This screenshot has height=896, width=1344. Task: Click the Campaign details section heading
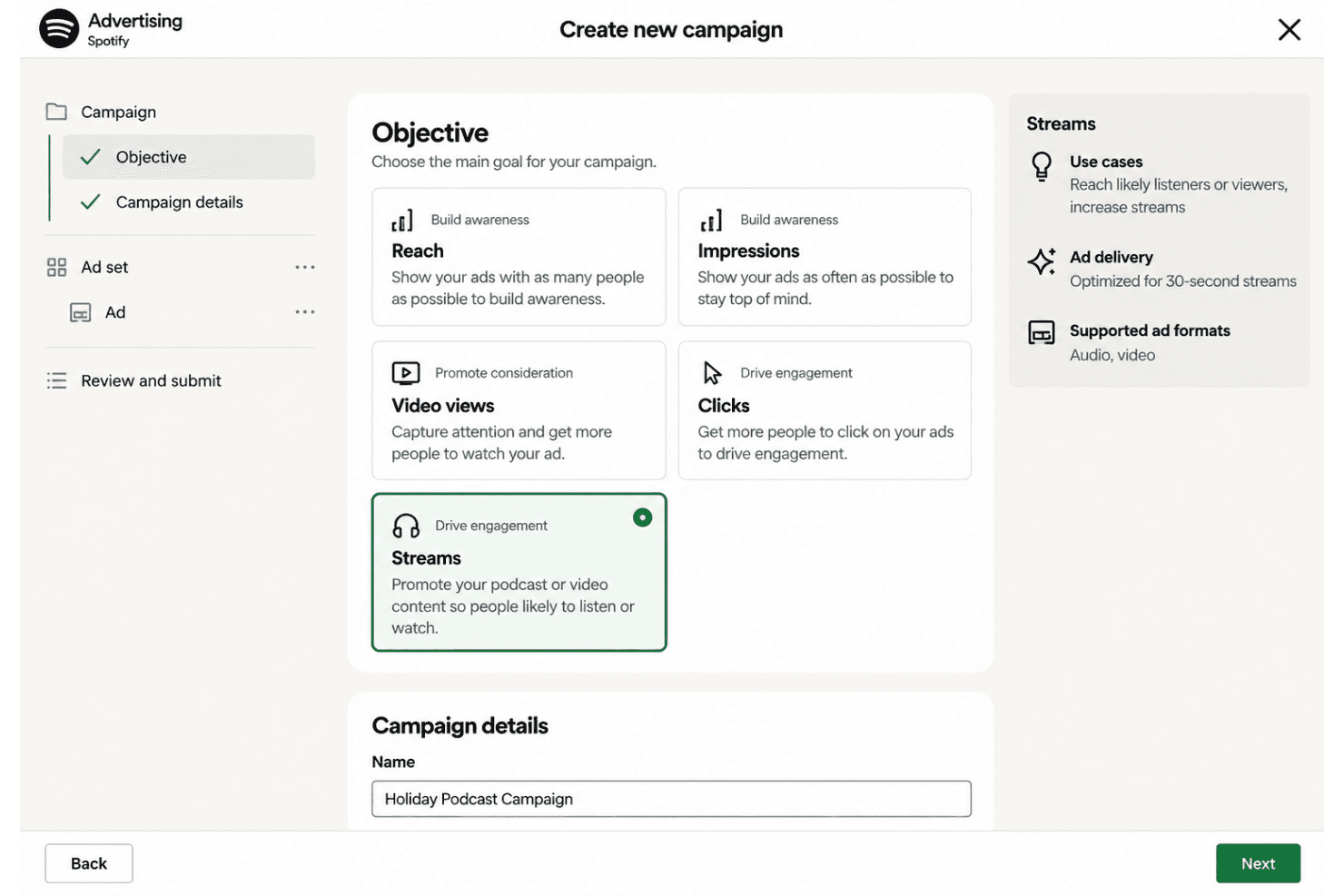[460, 725]
